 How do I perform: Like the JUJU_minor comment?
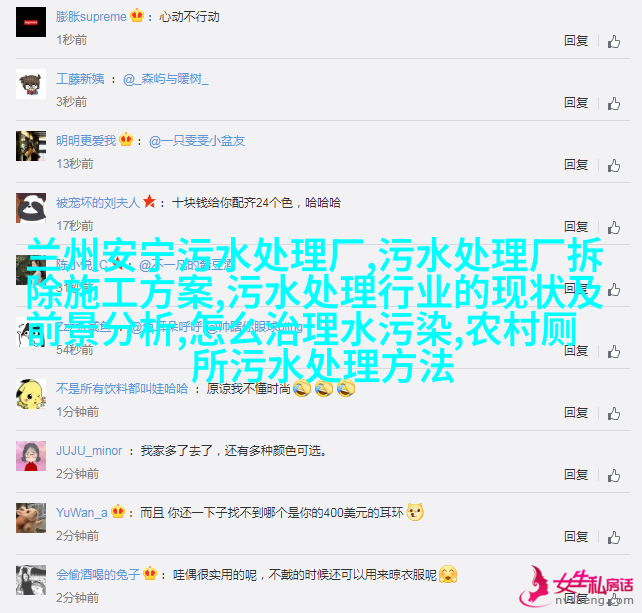(613, 475)
